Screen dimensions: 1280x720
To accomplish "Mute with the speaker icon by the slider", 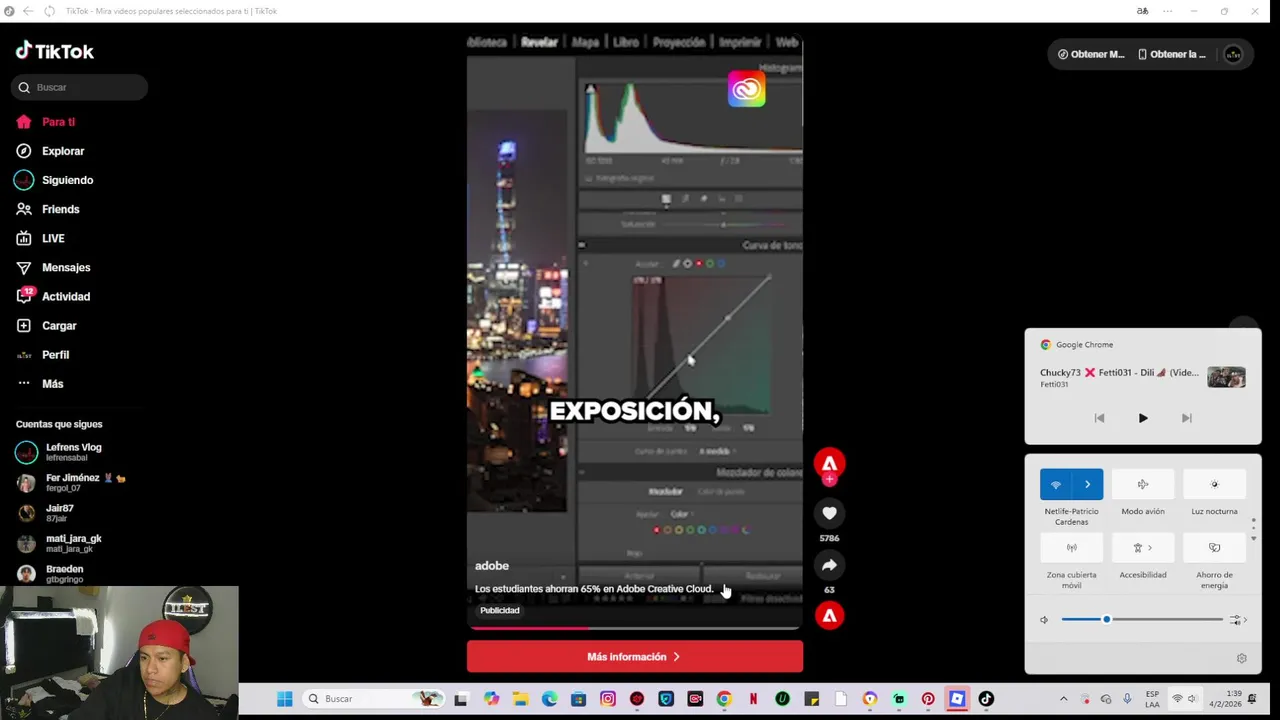I will coord(1044,620).
